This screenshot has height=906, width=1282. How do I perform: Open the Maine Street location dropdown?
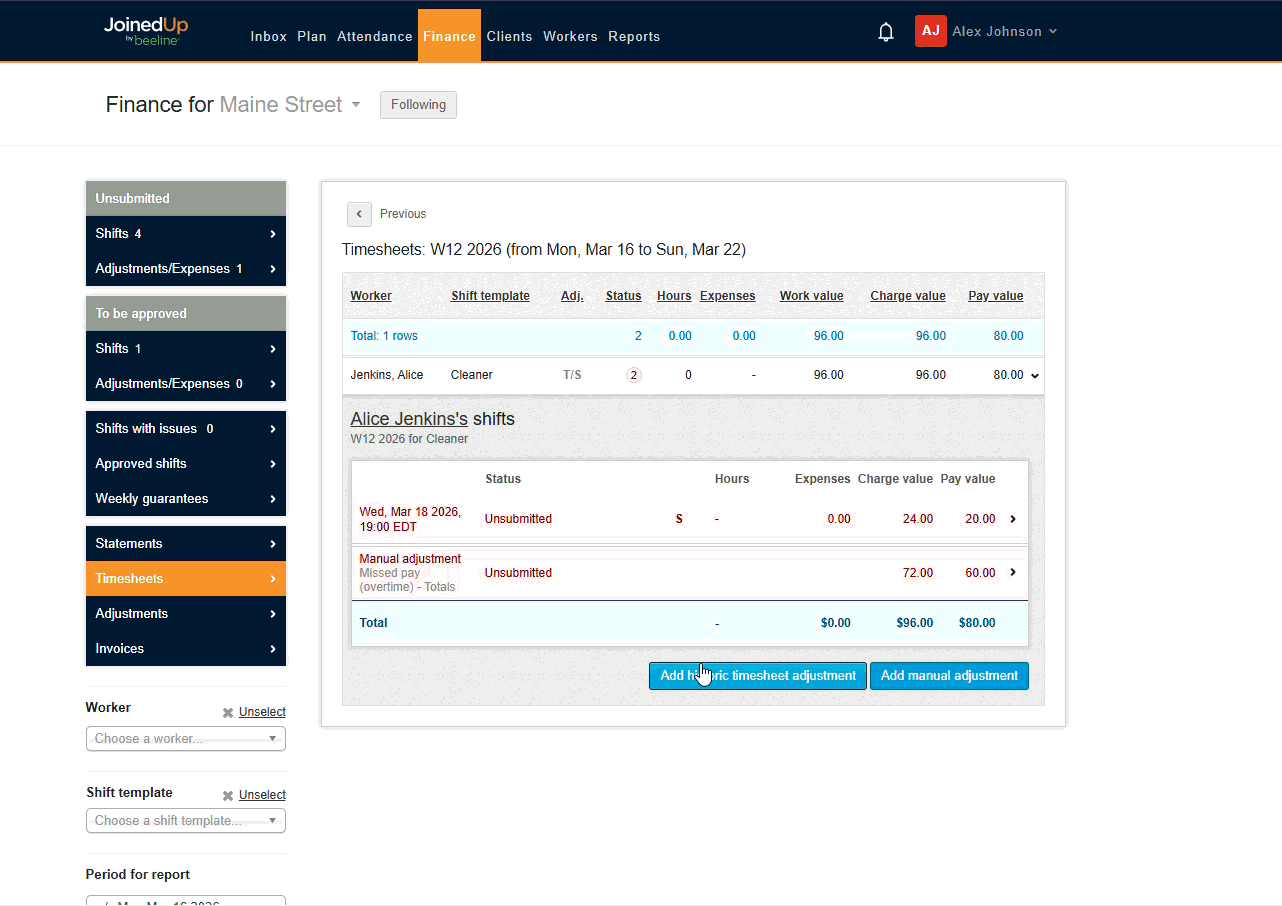point(356,104)
